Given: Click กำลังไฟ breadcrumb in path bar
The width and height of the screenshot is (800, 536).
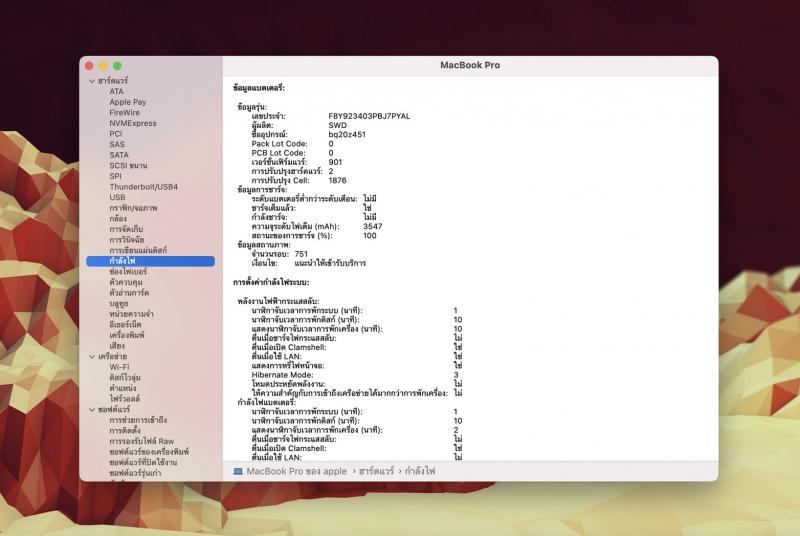Looking at the screenshot, I should pyautogui.click(x=420, y=472).
